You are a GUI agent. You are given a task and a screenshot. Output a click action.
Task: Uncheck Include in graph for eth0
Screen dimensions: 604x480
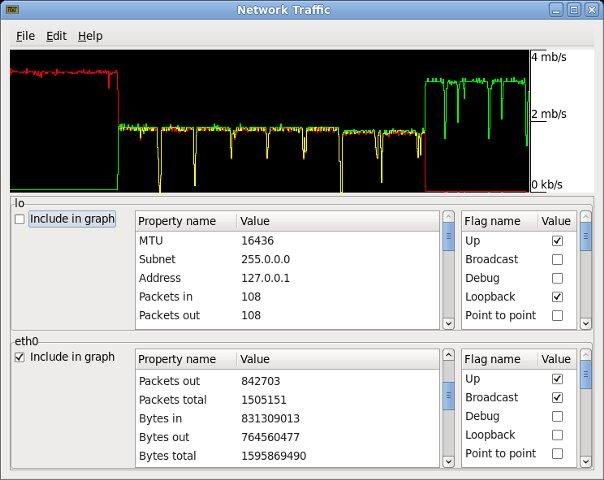[20, 357]
